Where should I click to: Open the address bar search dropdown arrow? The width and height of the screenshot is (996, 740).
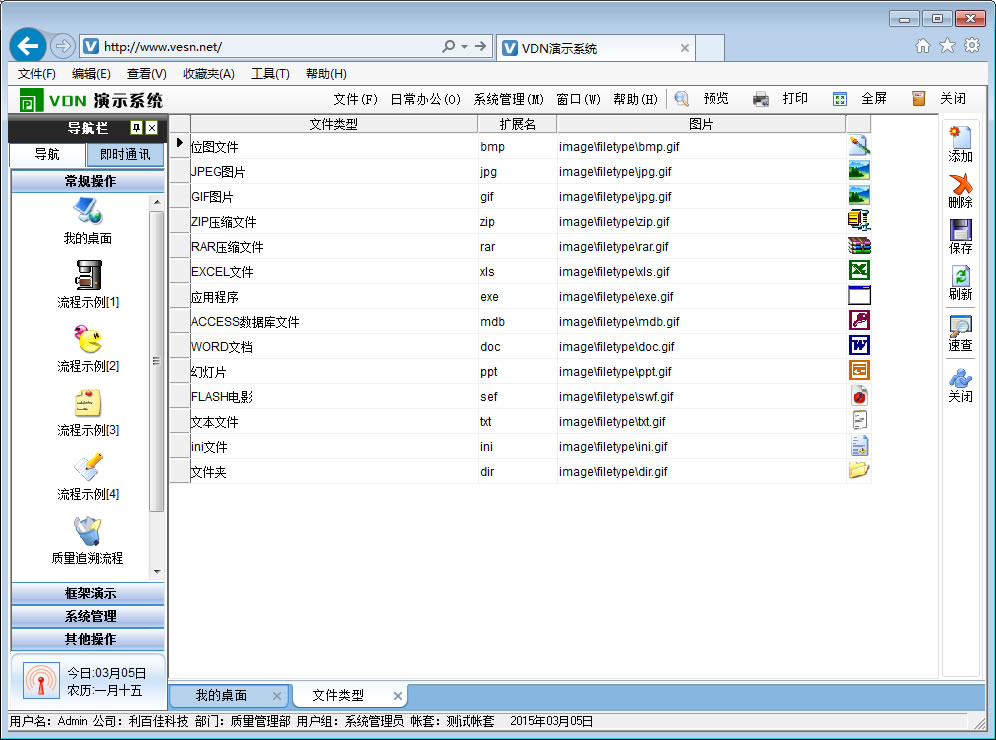(x=465, y=47)
